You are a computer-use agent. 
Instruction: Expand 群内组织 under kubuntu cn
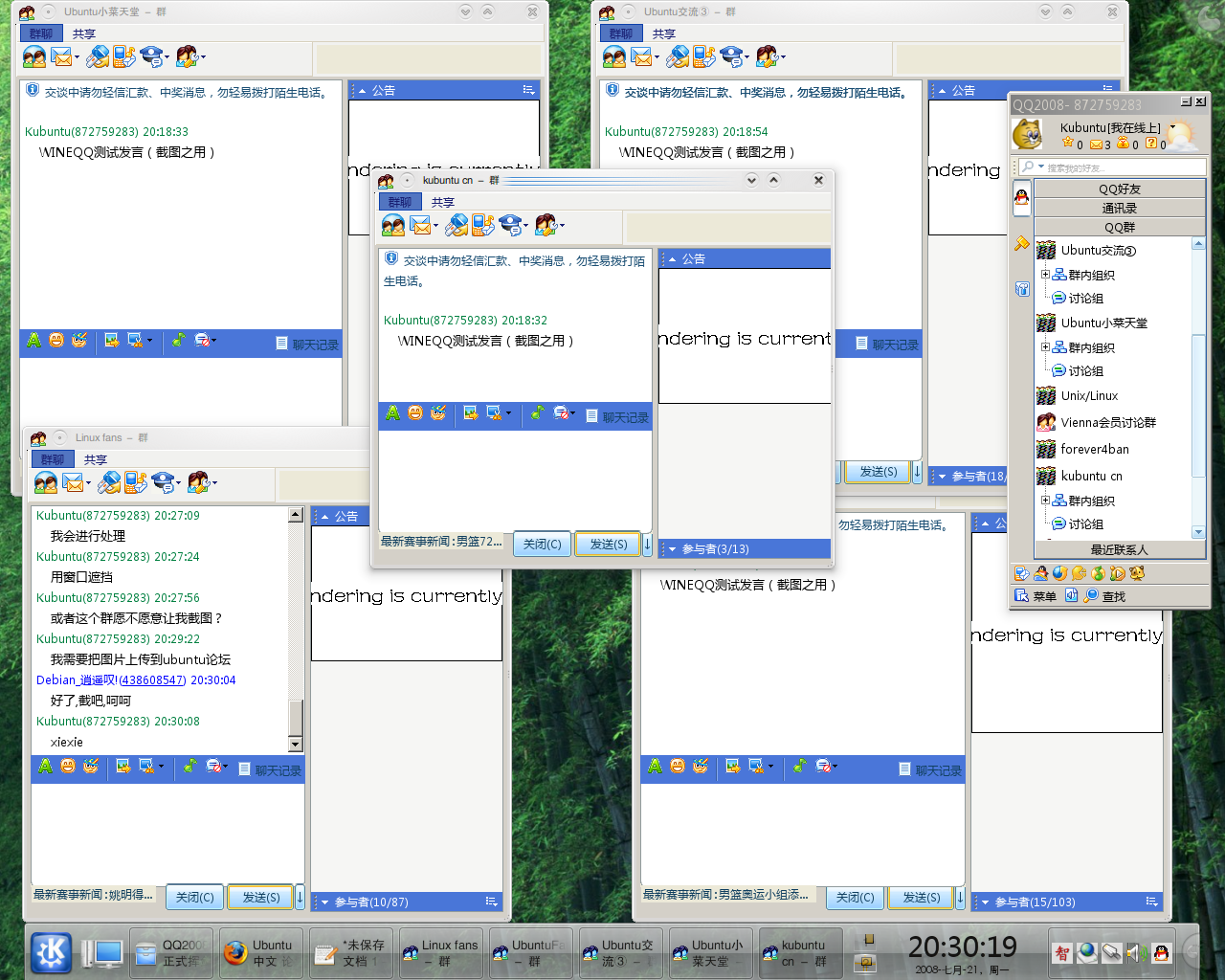[x=1046, y=501]
